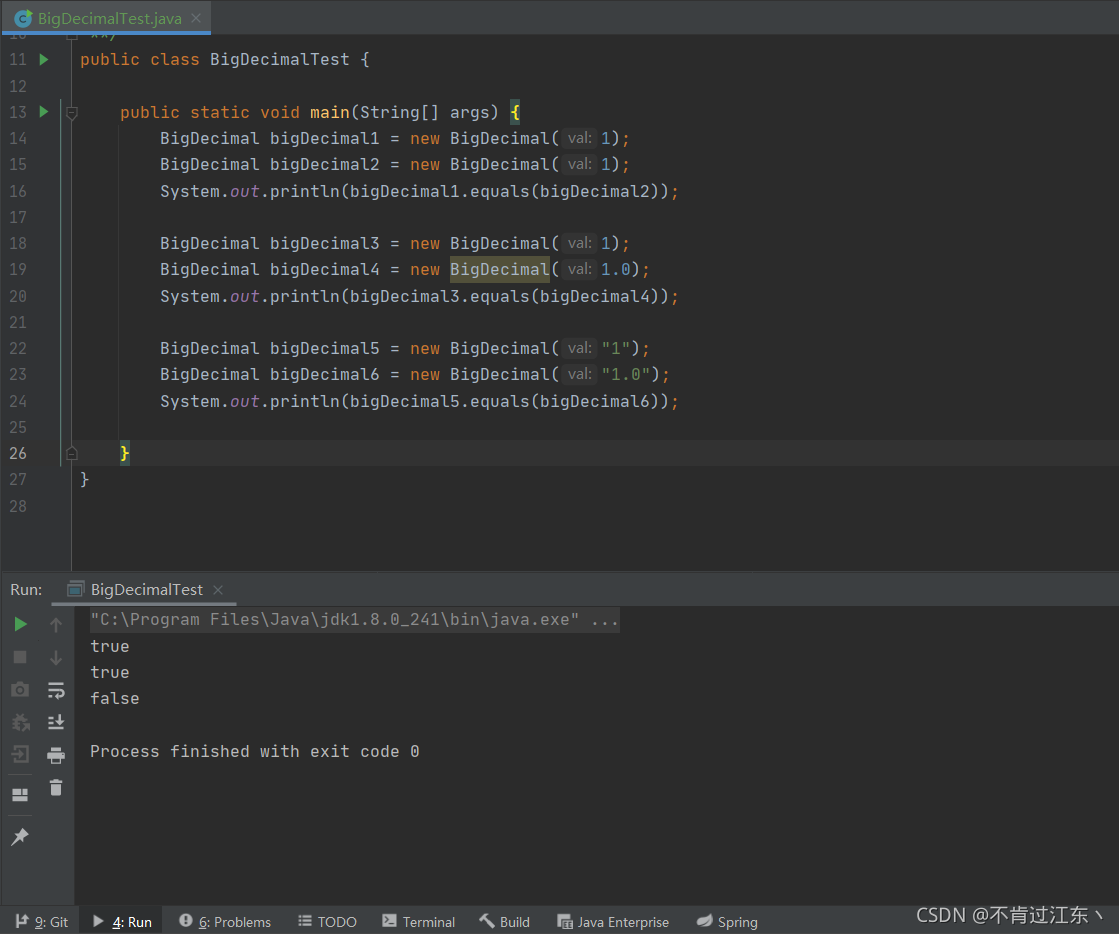Print console output with the printer icon
Viewport: 1119px width, 934px height.
click(56, 755)
